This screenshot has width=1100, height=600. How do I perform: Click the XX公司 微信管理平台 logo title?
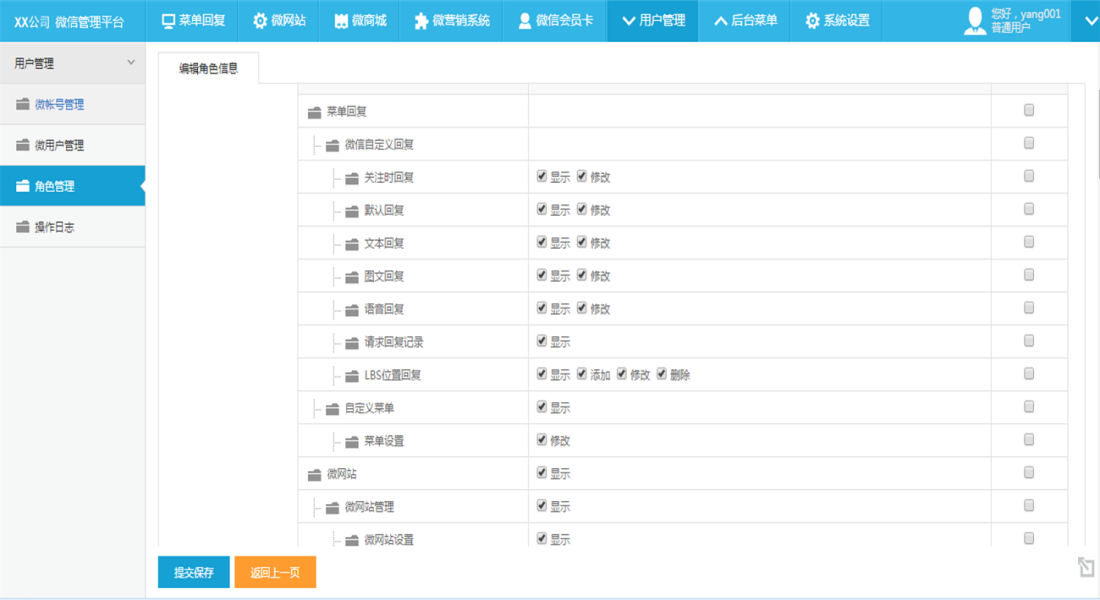pyautogui.click(x=69, y=22)
